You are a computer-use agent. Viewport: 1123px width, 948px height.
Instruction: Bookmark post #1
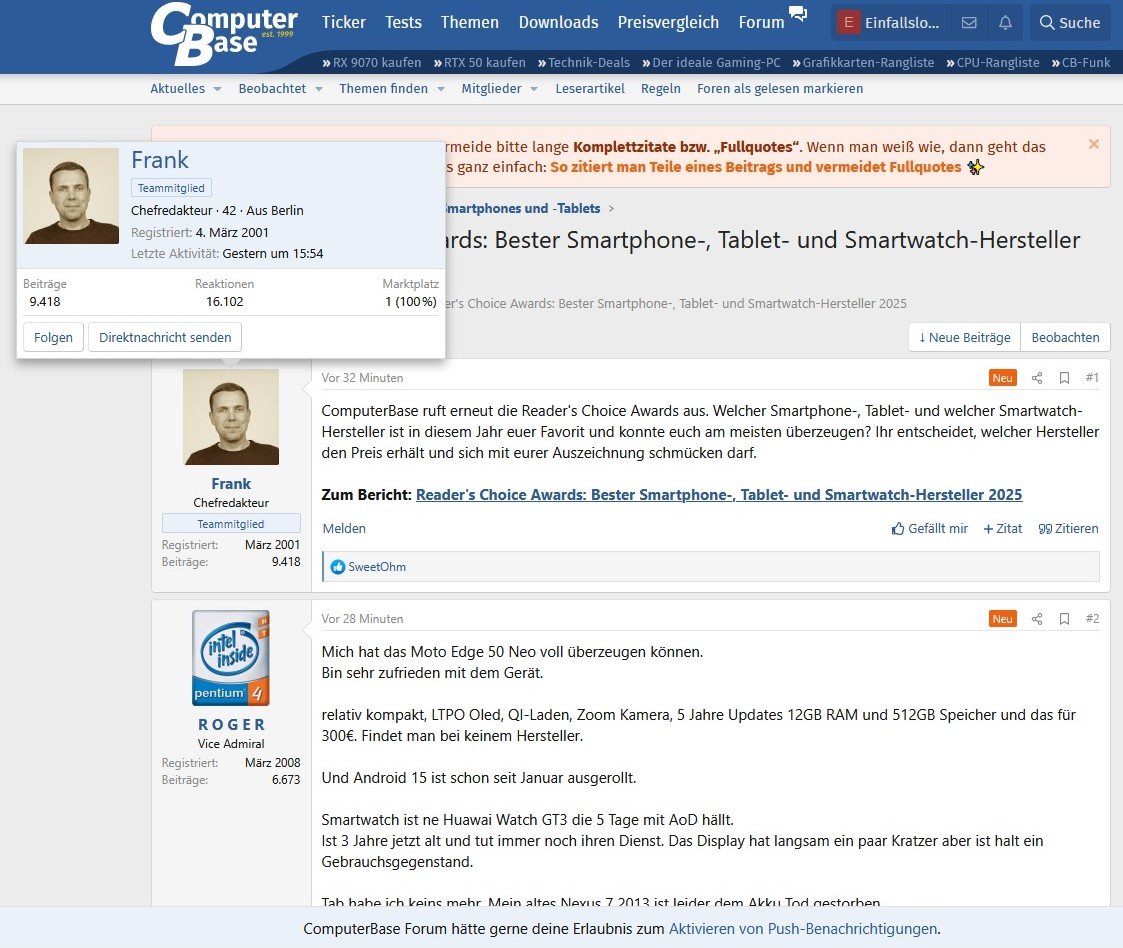pyautogui.click(x=1064, y=378)
